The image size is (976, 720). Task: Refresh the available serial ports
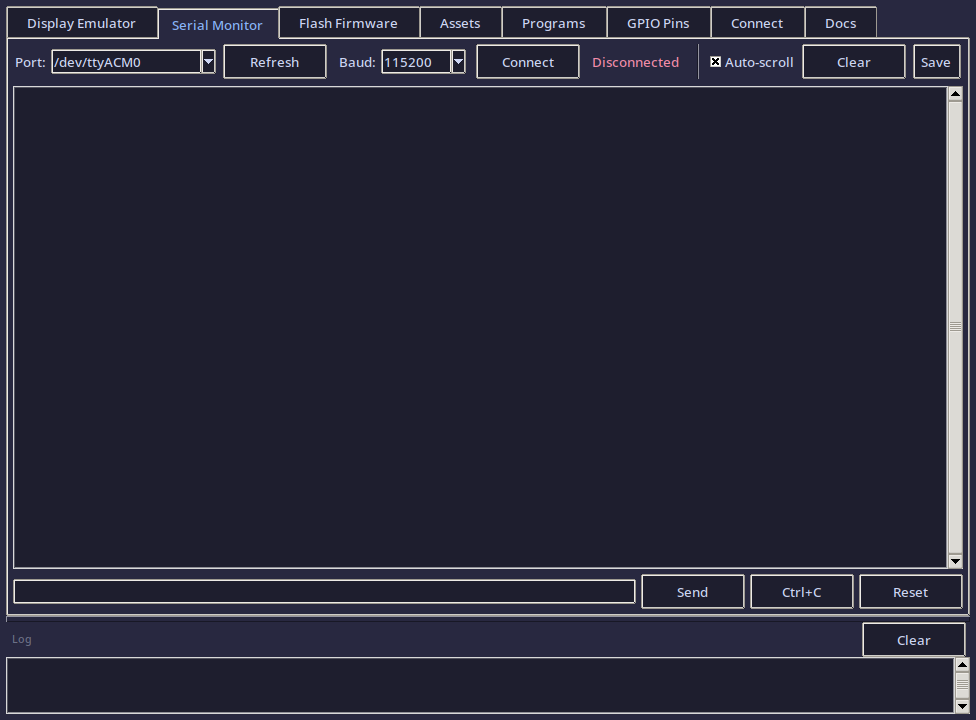(x=274, y=61)
